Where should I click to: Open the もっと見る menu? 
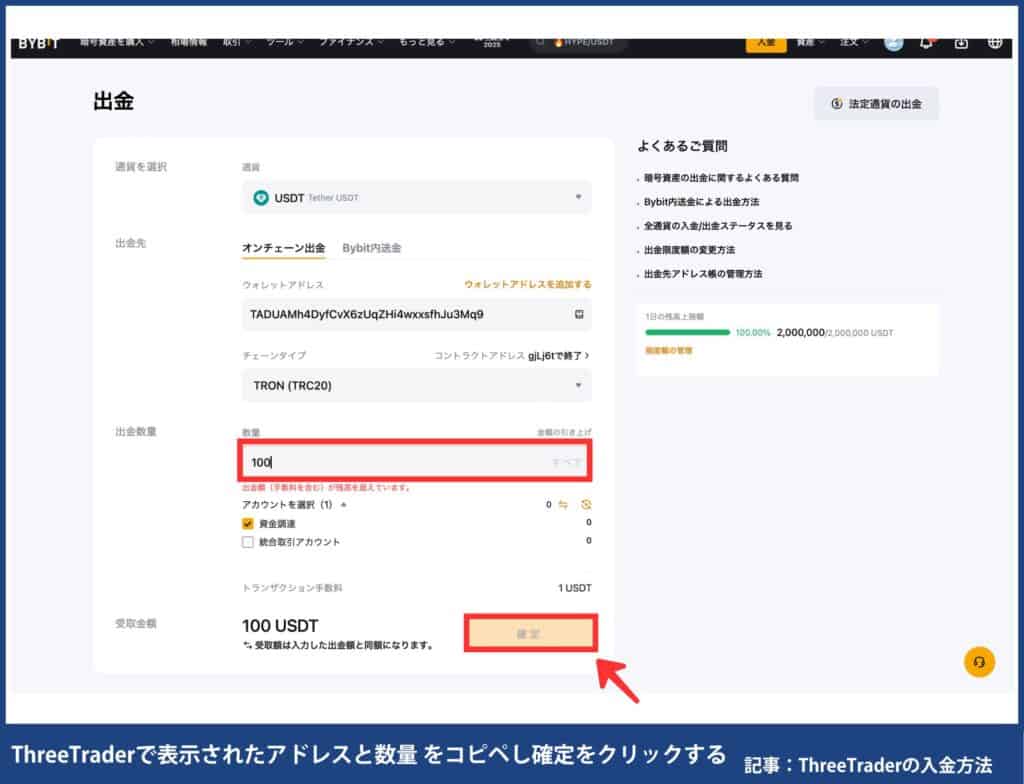[x=426, y=42]
